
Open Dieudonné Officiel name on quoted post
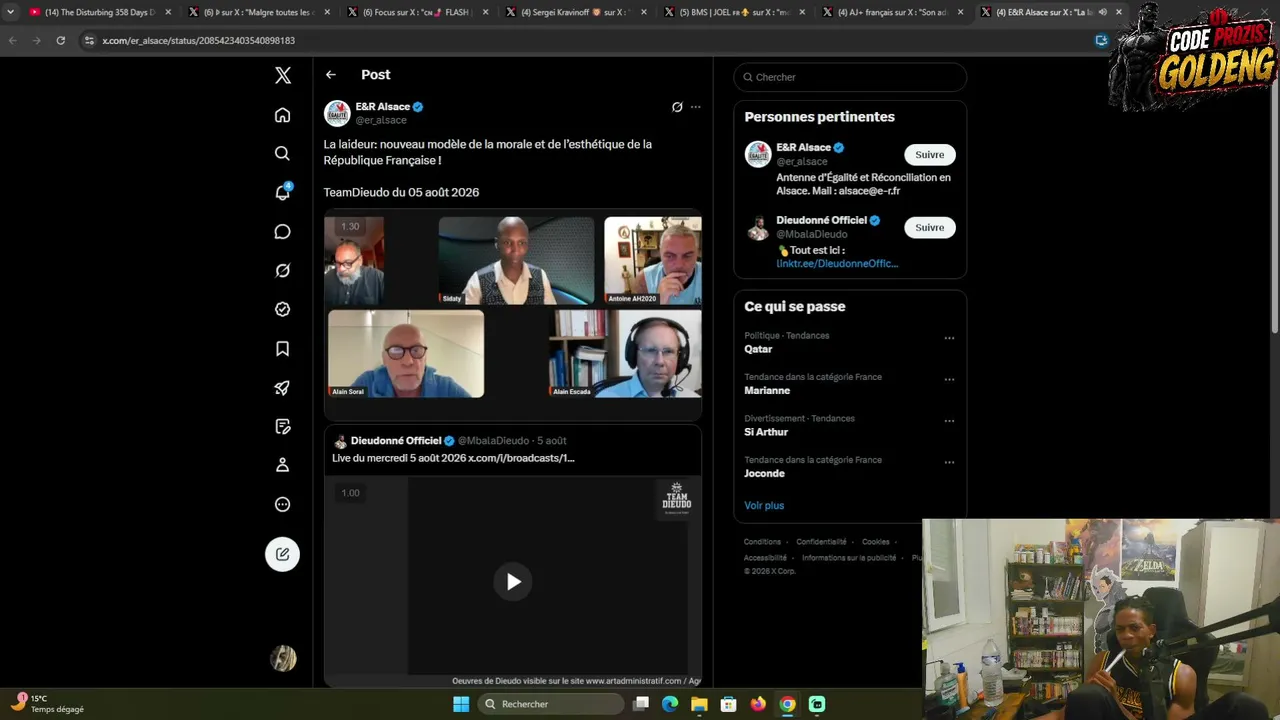click(396, 441)
